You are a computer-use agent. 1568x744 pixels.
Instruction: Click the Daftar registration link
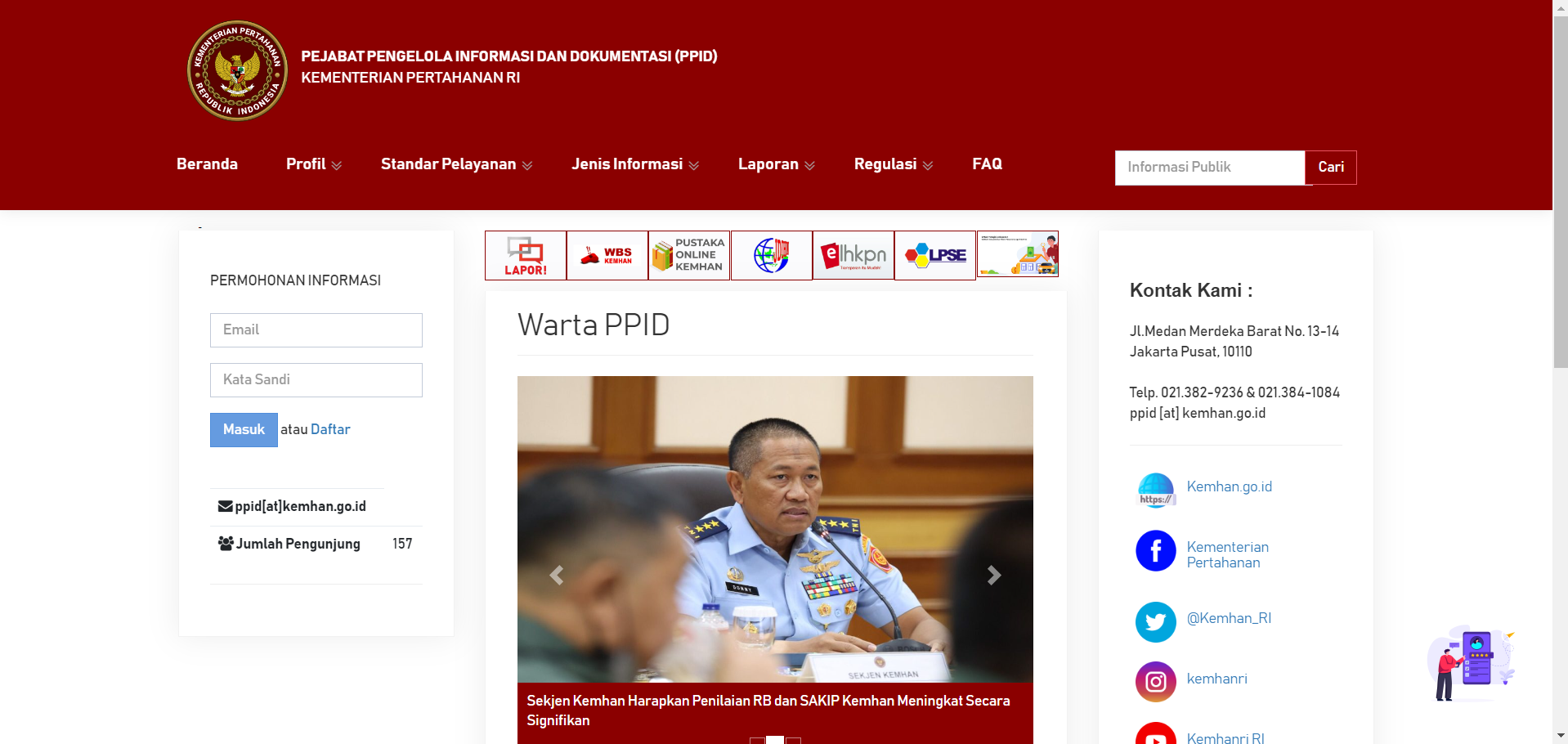(330, 429)
